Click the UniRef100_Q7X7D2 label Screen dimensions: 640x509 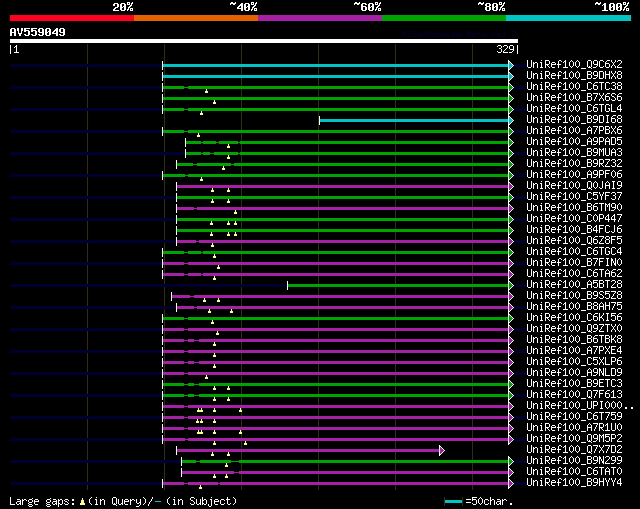574,450
